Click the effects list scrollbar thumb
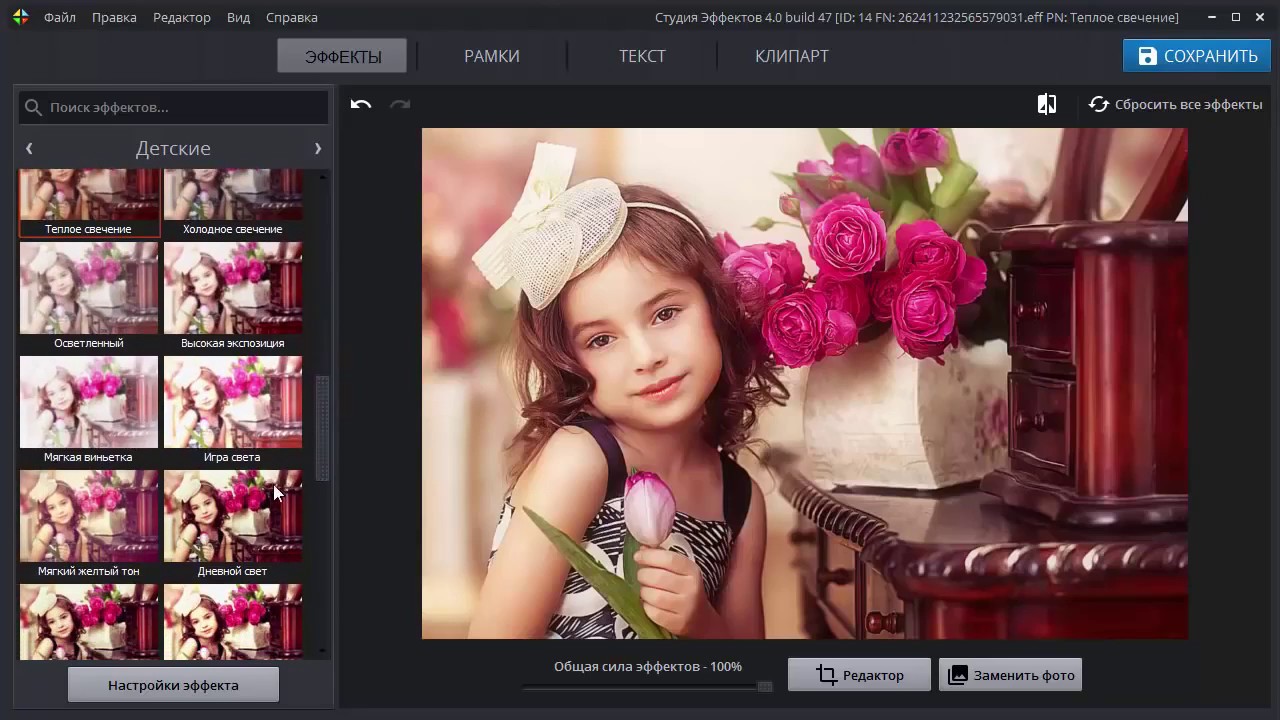This screenshot has width=1280, height=720. [322, 428]
